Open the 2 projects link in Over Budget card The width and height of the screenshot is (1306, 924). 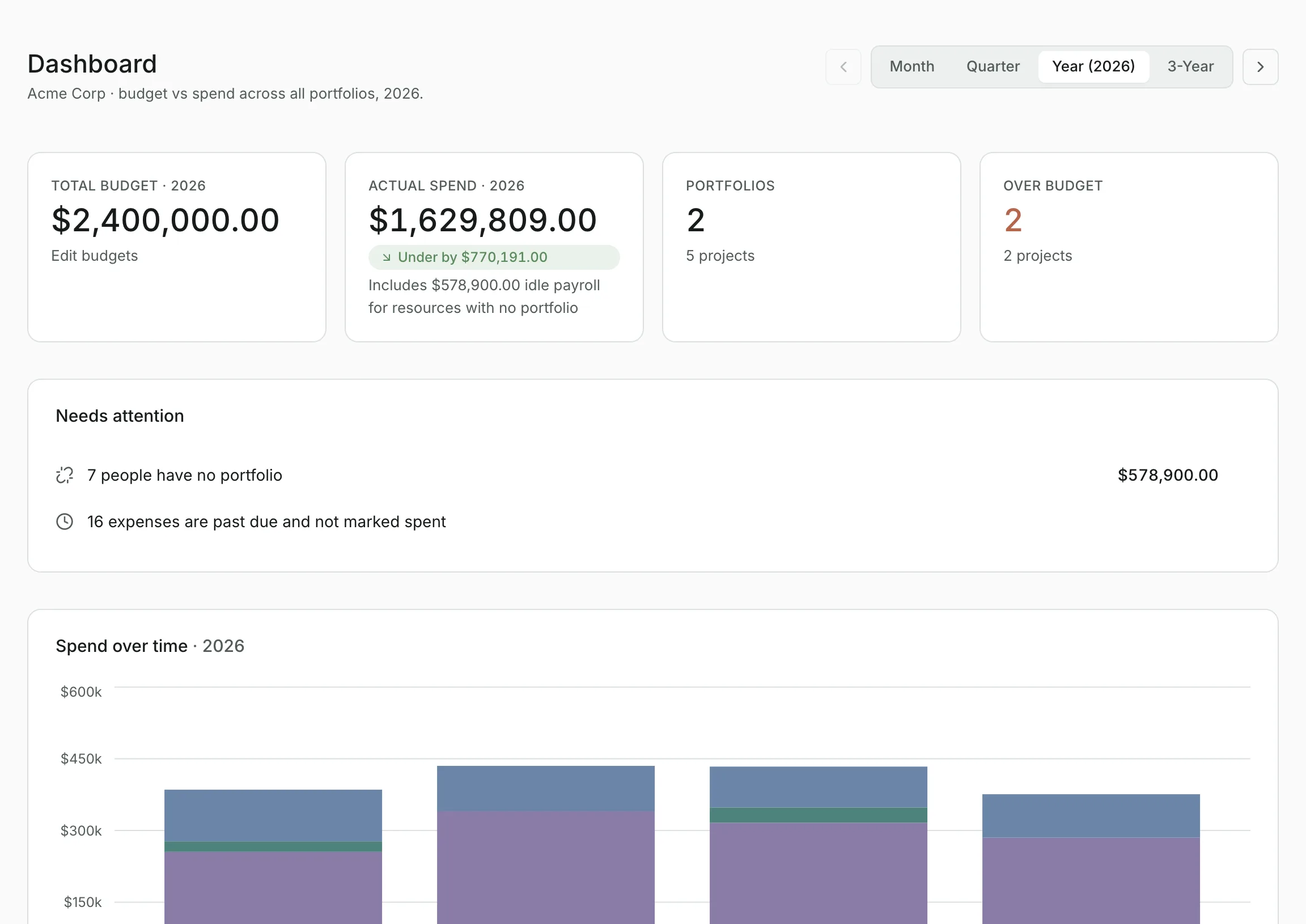1037,256
